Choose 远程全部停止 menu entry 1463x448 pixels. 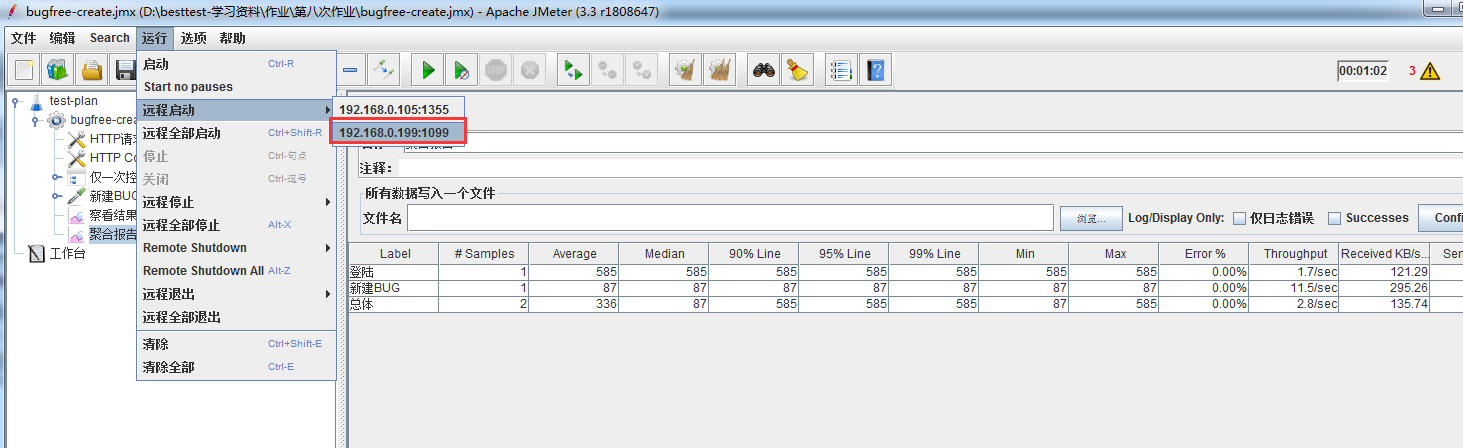[236, 225]
